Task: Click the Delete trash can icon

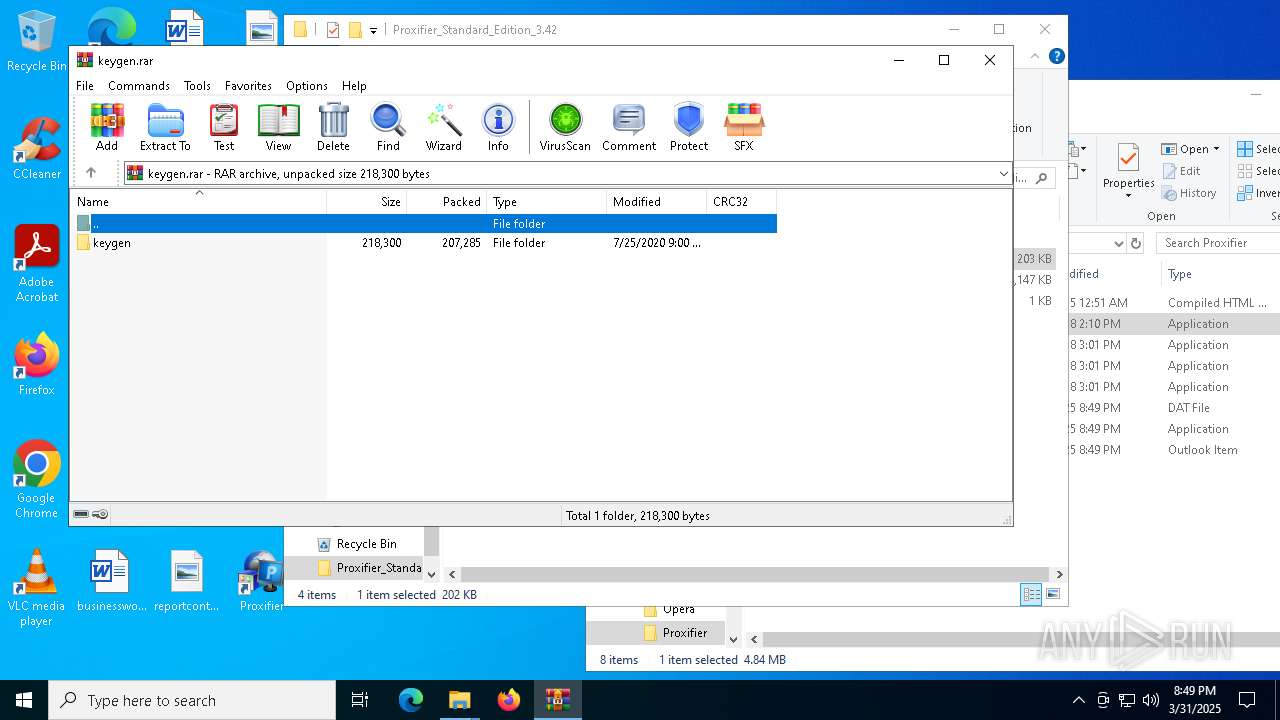Action: [x=333, y=127]
